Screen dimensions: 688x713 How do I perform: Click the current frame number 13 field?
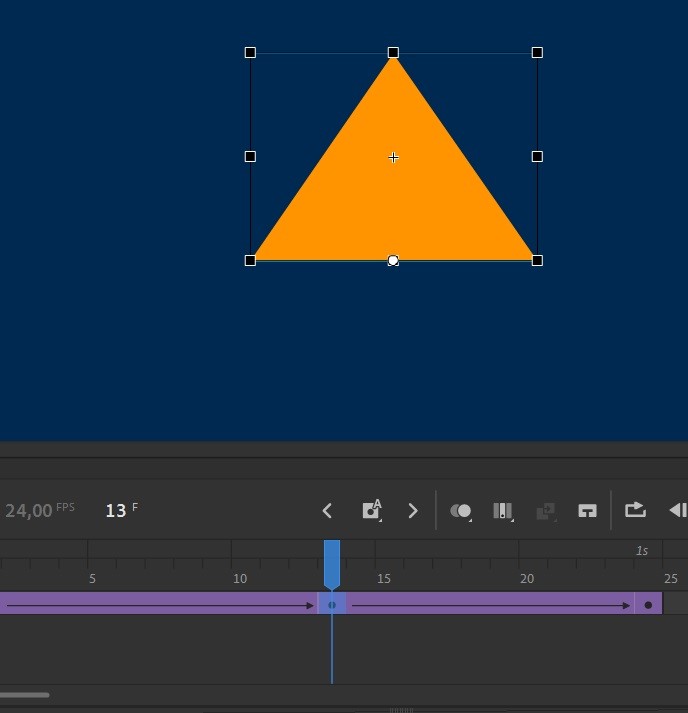coord(116,511)
